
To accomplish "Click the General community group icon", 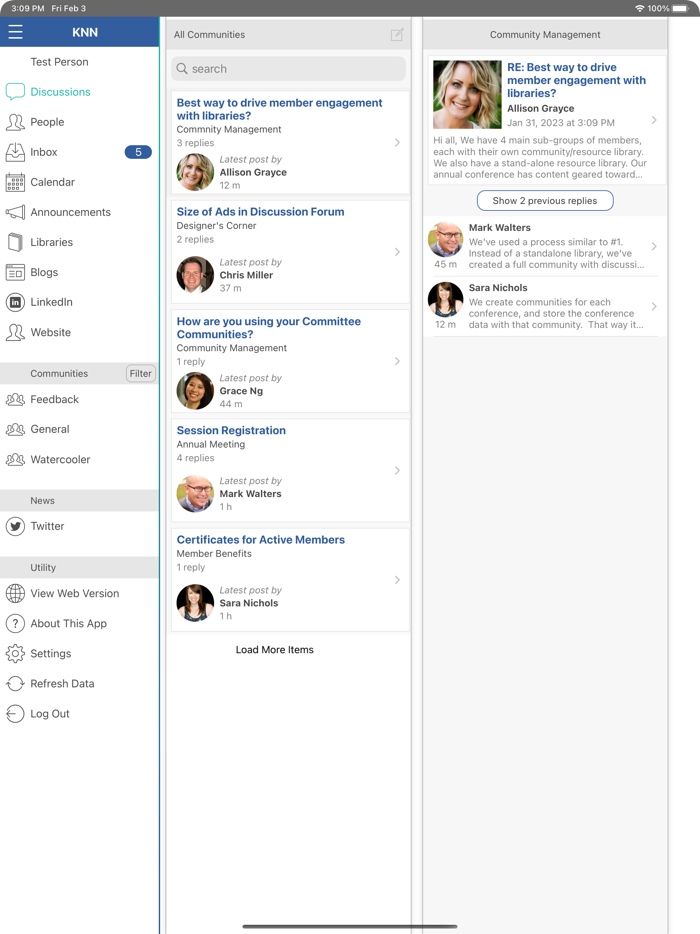I will coord(15,429).
